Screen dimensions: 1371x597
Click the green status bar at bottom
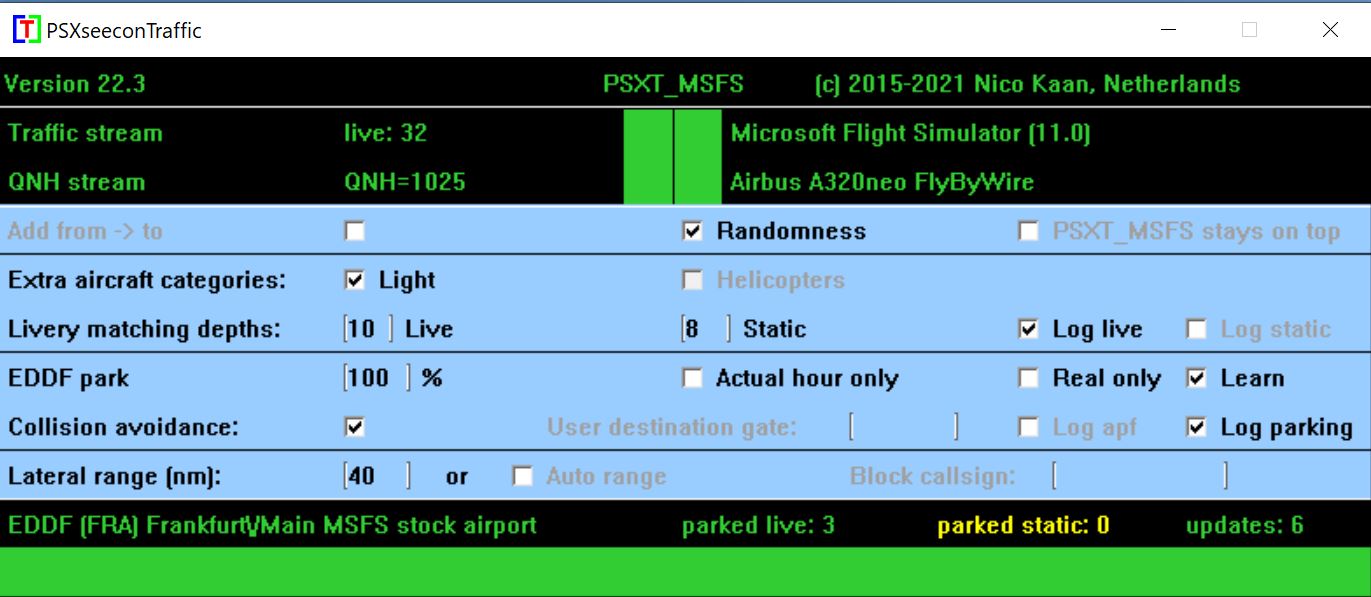click(x=685, y=572)
